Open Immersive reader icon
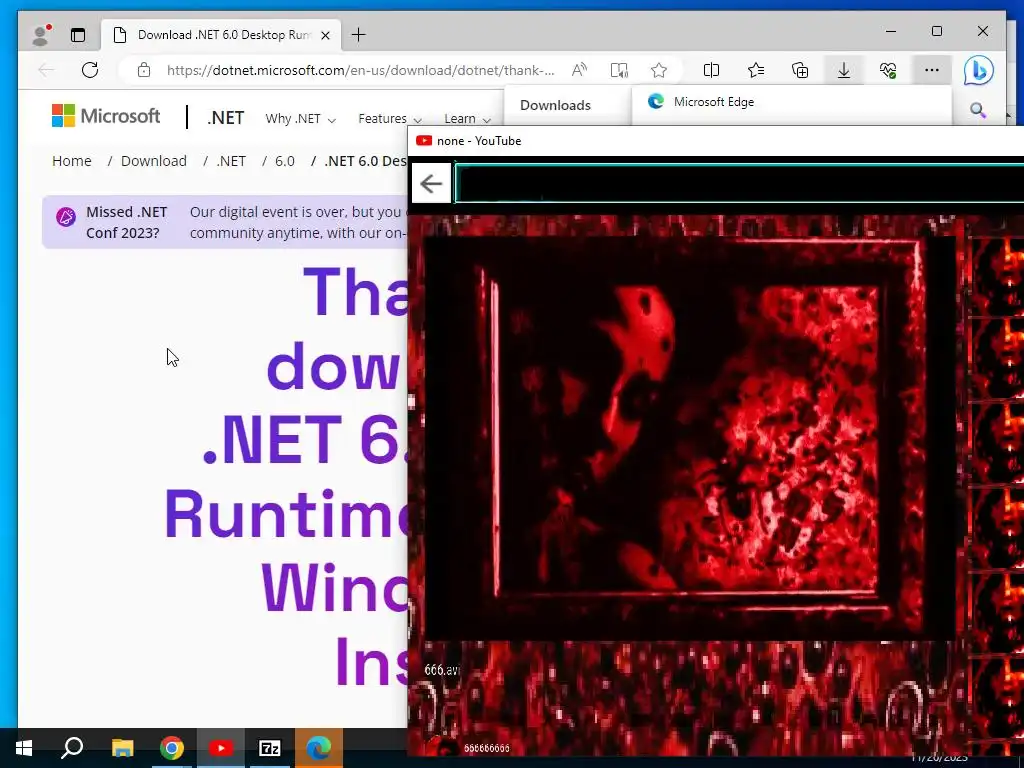The width and height of the screenshot is (1024, 768). (618, 70)
